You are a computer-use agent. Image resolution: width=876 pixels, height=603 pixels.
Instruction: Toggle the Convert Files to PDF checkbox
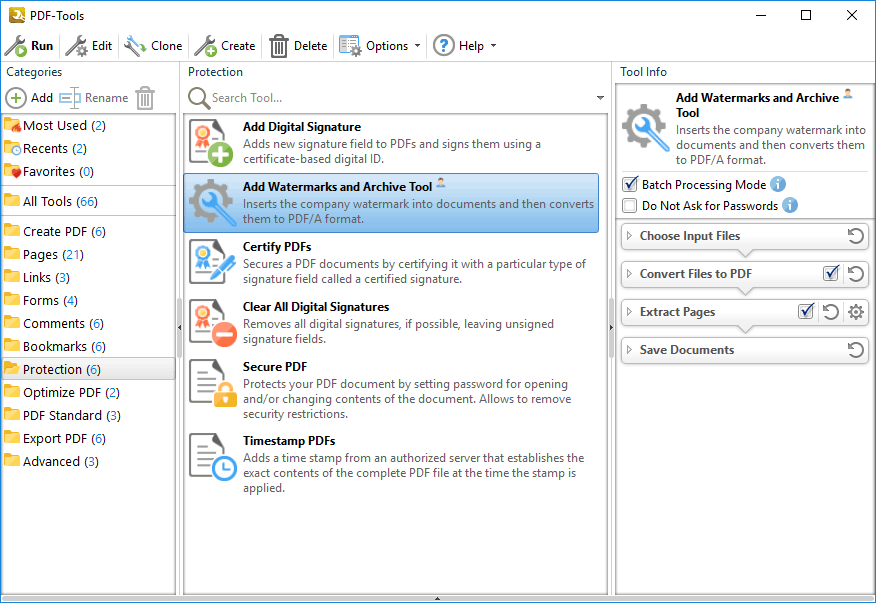(x=831, y=273)
